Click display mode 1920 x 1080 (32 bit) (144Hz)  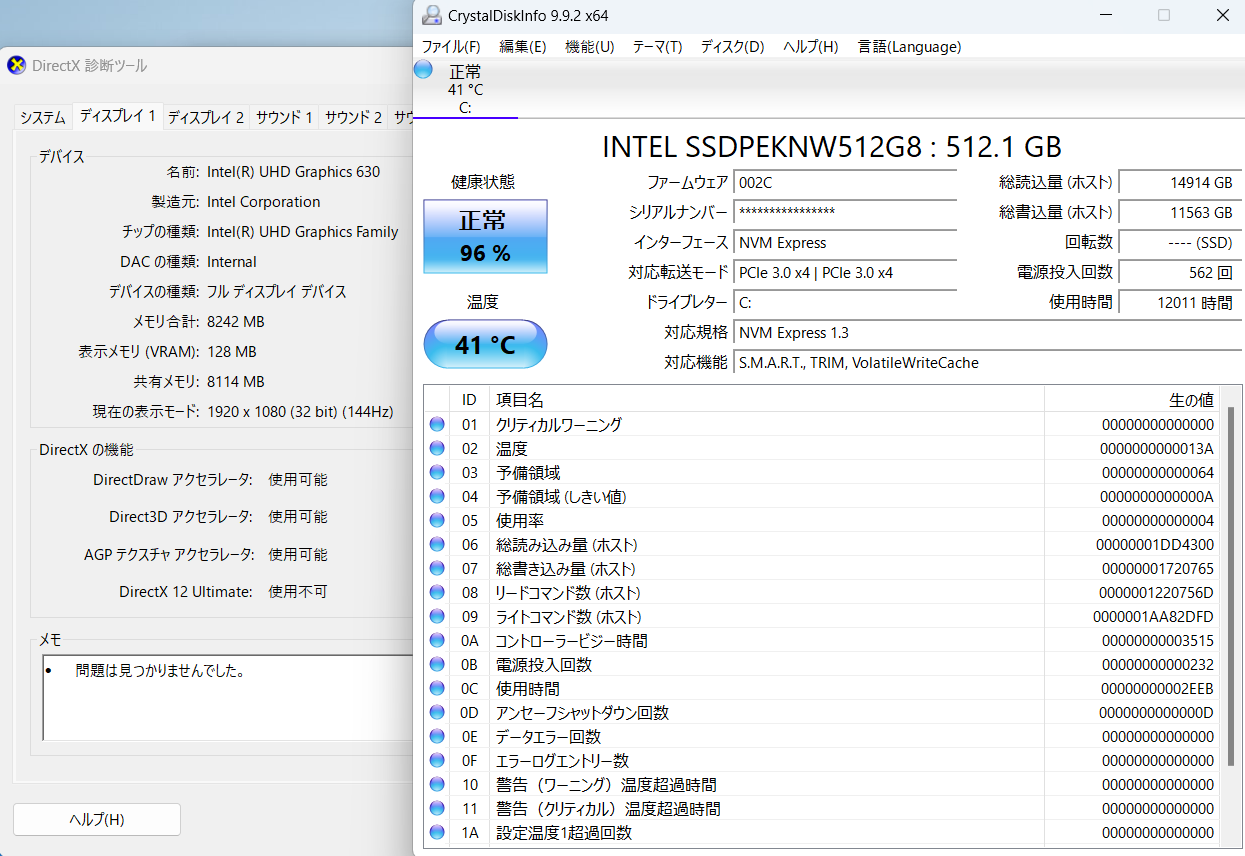300,411
